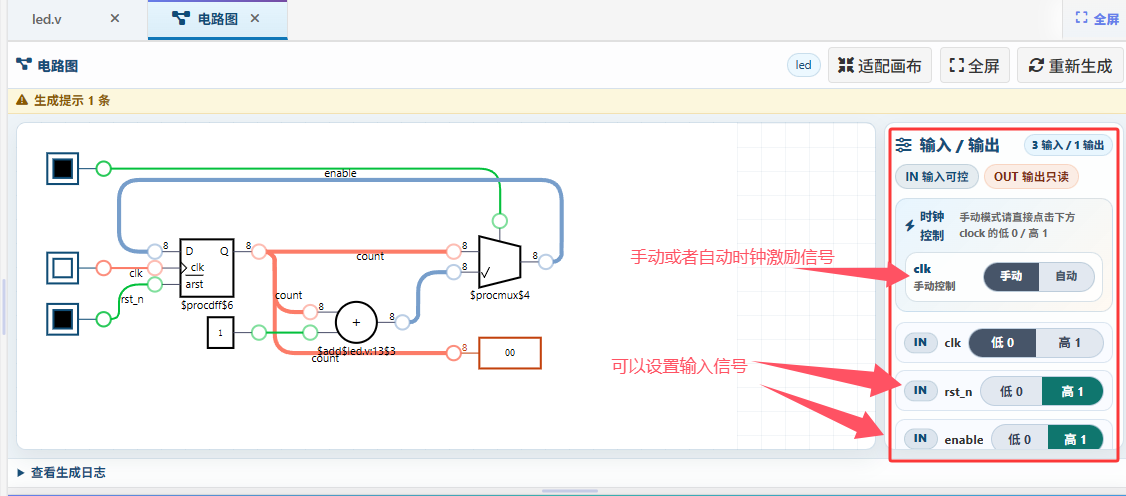Click the IN tag beside clk

pyautogui.click(x=920, y=342)
